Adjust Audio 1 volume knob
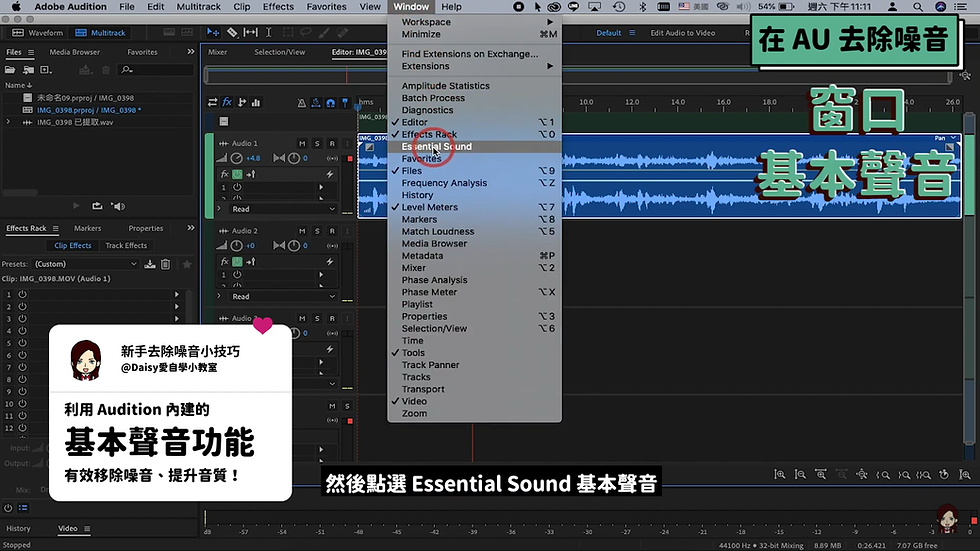The width and height of the screenshot is (980, 551). click(x=236, y=159)
